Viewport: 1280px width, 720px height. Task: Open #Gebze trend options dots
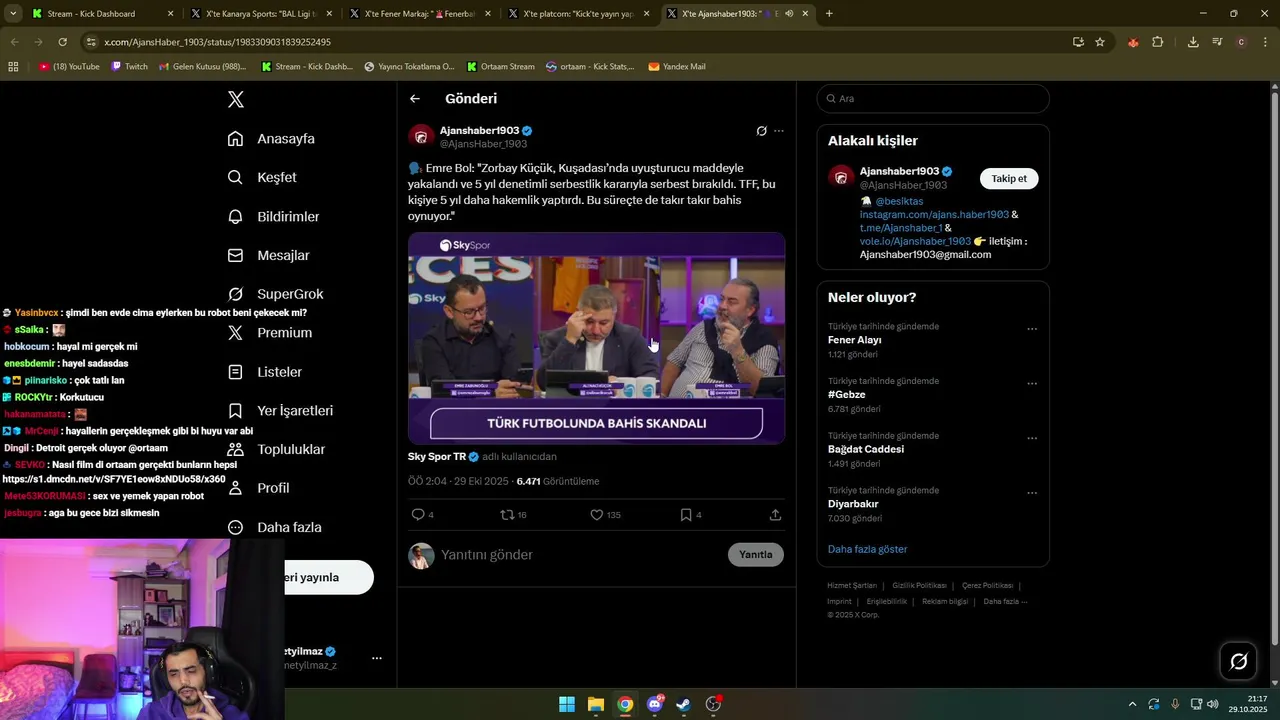coord(1032,384)
